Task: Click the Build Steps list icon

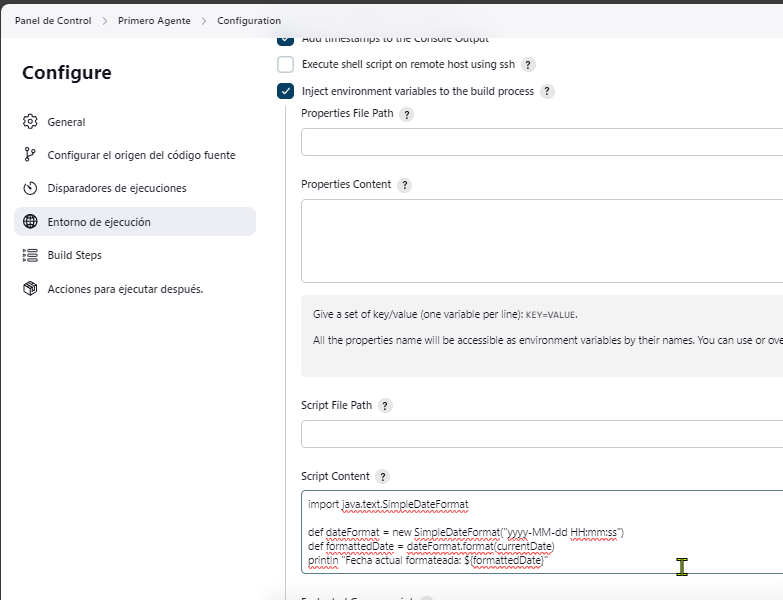Action: 30,255
